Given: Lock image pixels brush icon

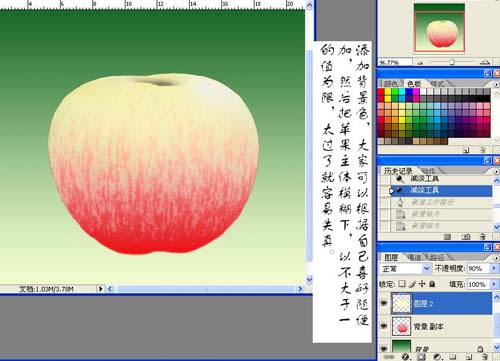Looking at the screenshot, I should point(412,284).
